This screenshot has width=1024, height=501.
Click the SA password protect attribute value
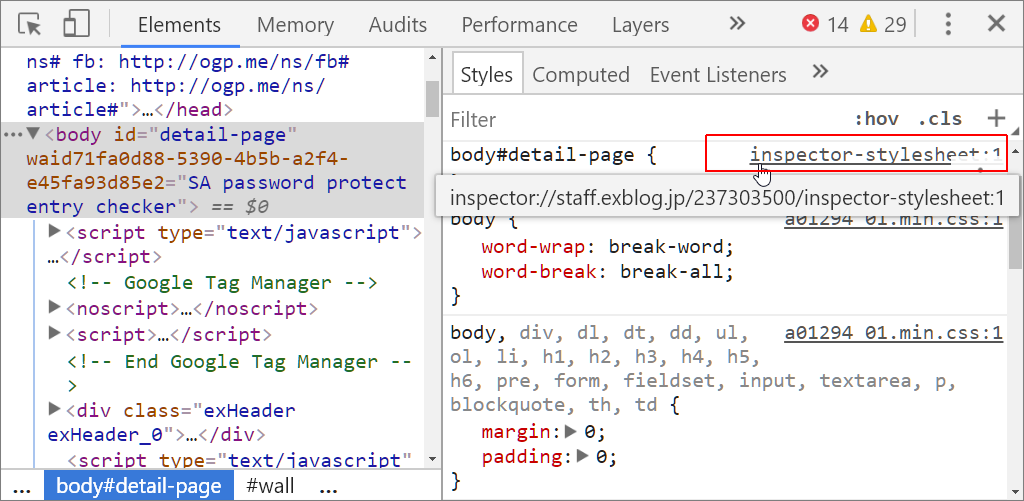[216, 194]
